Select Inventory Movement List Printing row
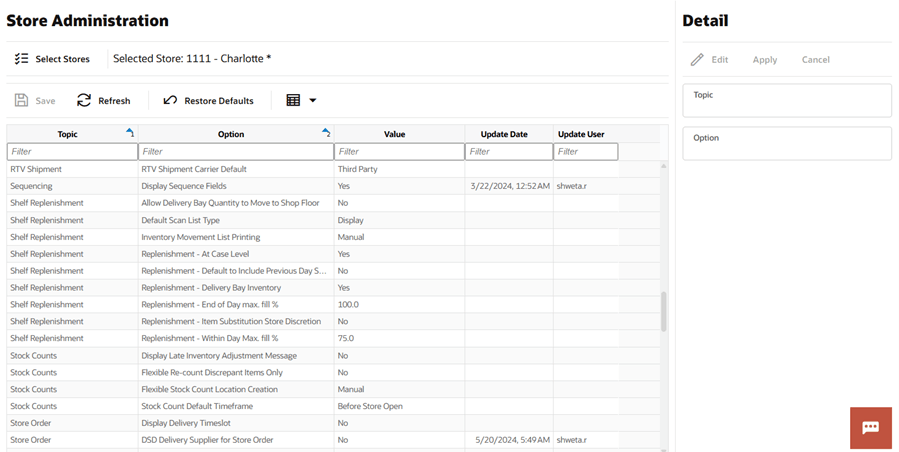The image size is (899, 452). (333, 237)
